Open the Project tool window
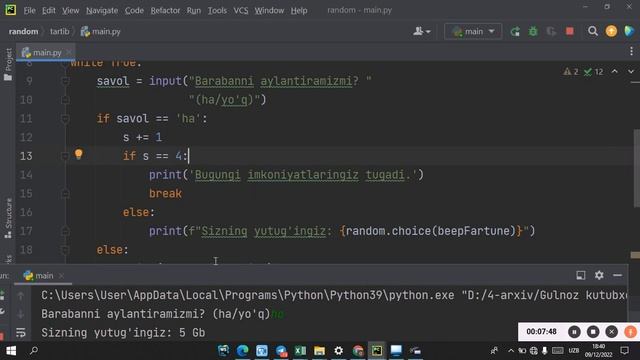640x360 pixels. (x=8, y=64)
